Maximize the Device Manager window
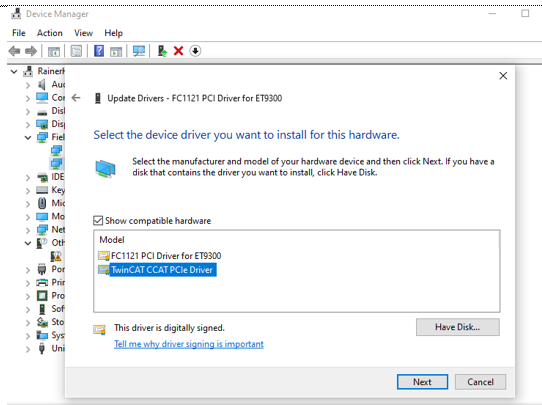The height and width of the screenshot is (405, 542). [x=525, y=13]
